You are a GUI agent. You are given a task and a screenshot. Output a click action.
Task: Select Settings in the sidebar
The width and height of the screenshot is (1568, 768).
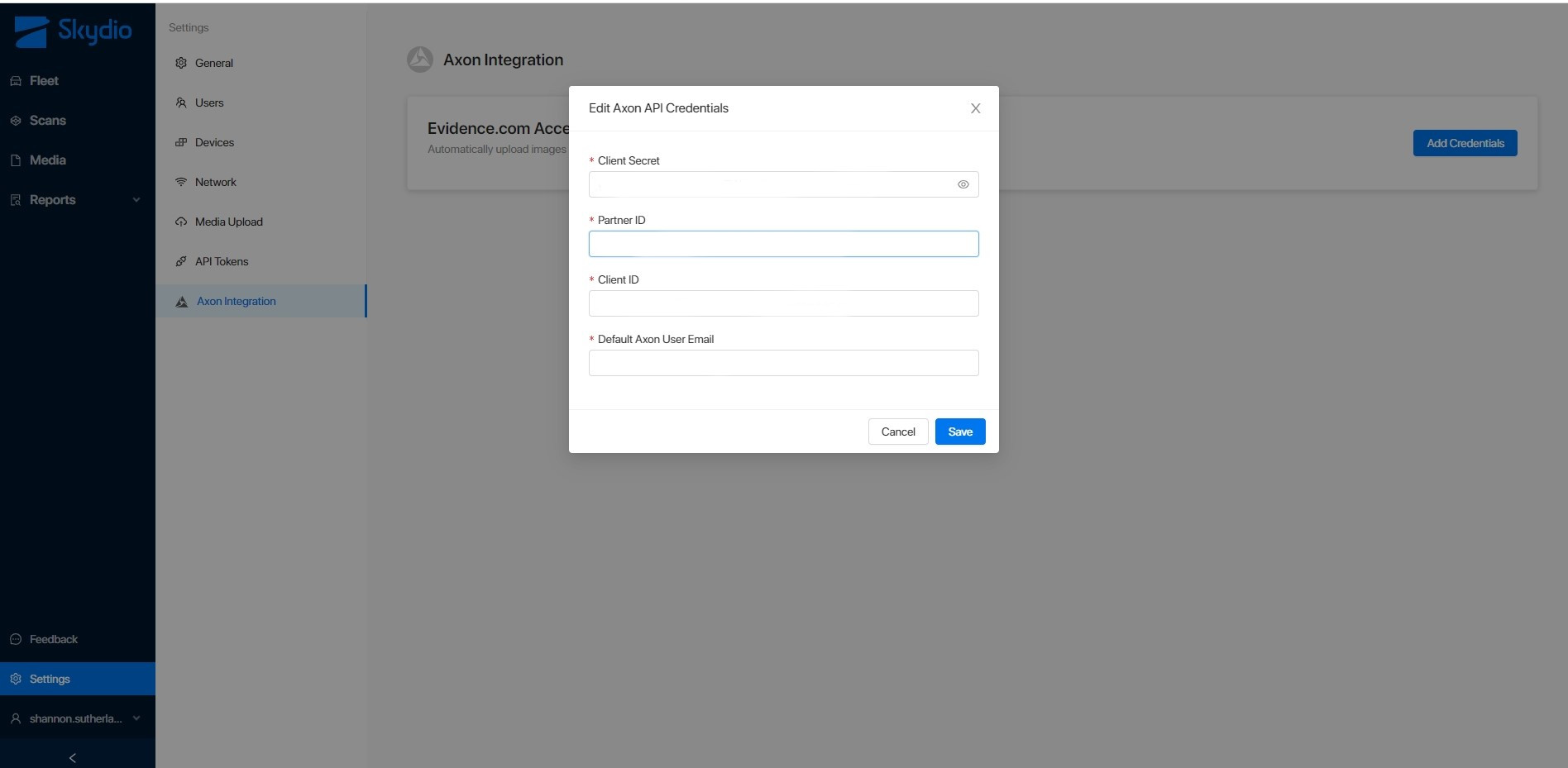point(78,679)
